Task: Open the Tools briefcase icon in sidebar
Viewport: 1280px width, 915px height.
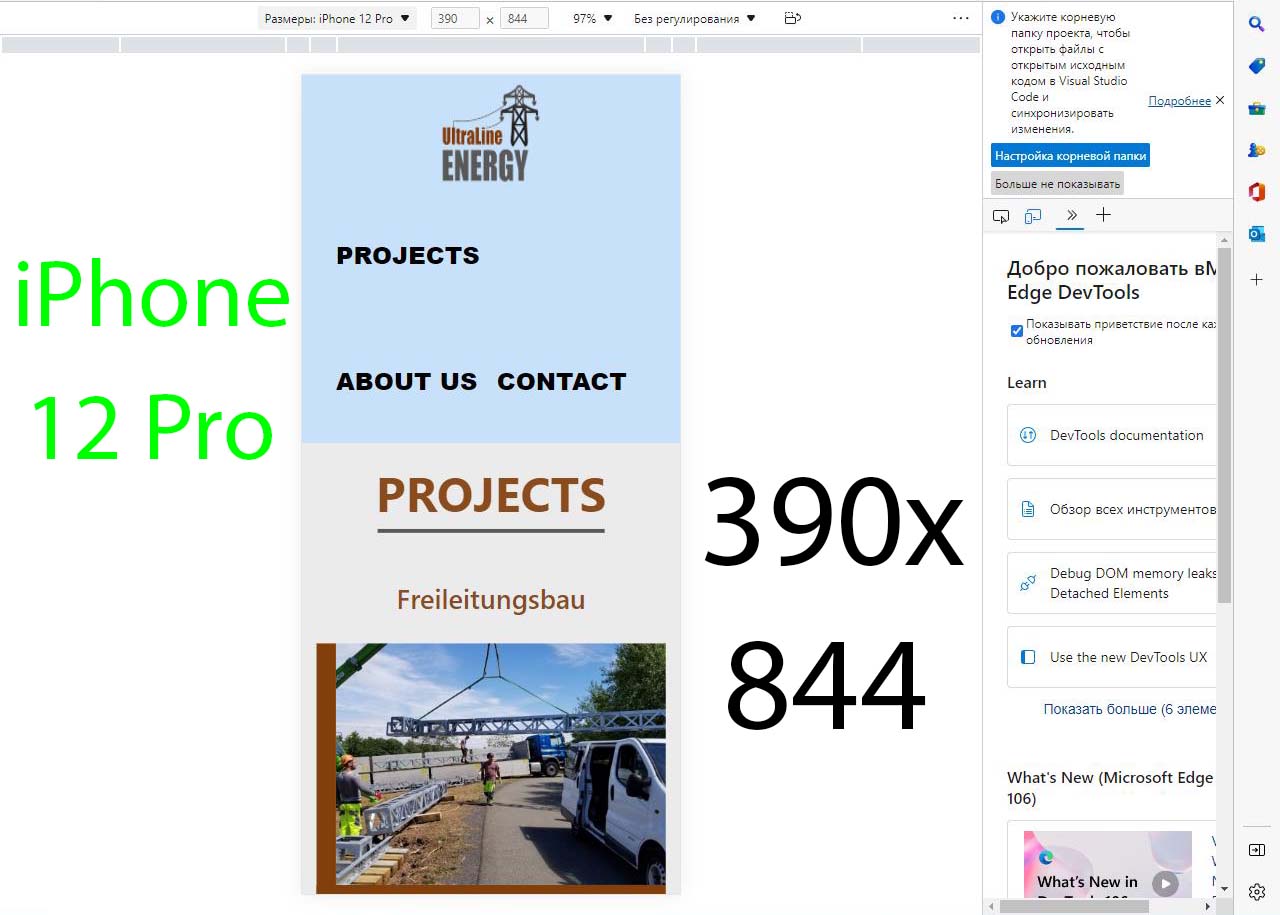Action: point(1257,108)
